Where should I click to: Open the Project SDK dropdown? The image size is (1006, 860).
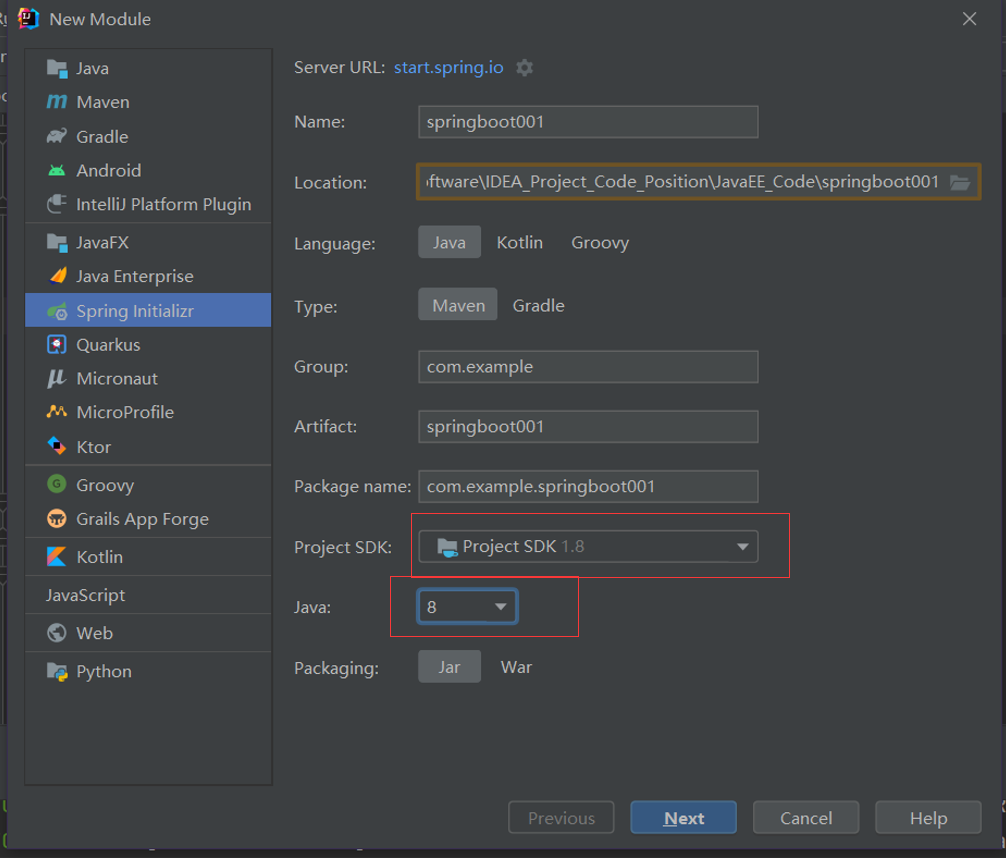(588, 546)
